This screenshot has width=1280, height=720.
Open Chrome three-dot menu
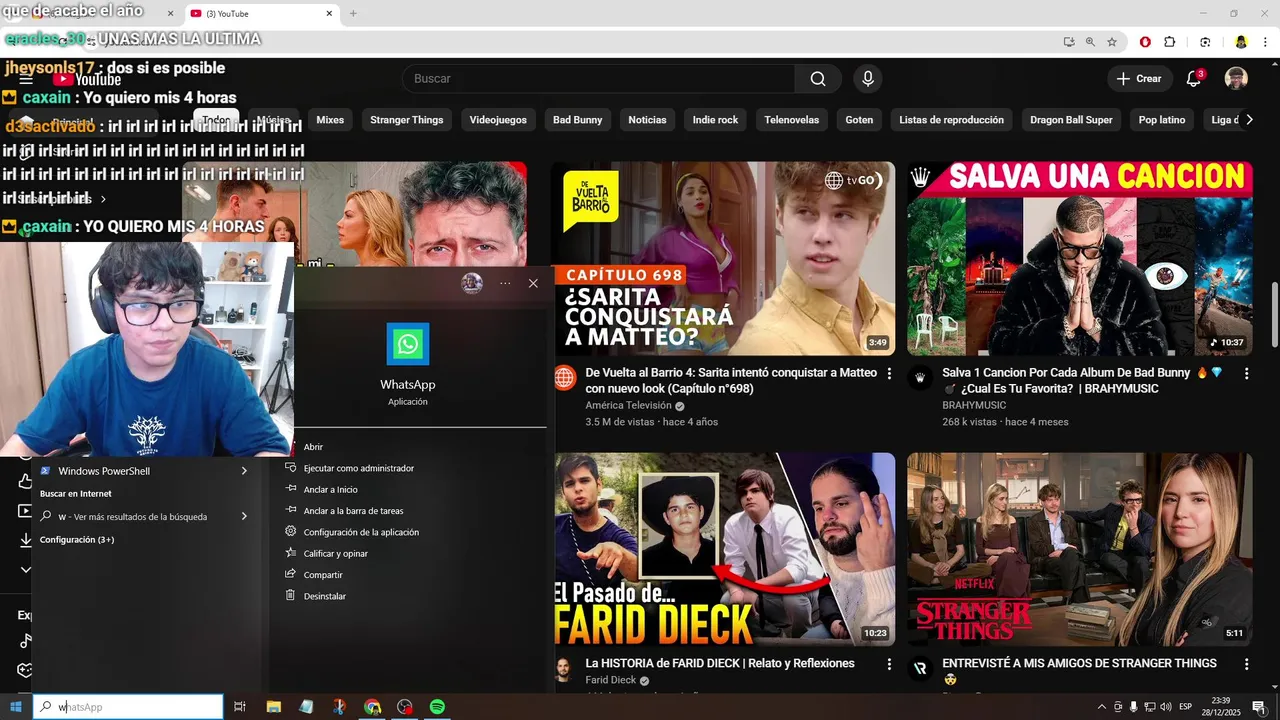tap(1266, 42)
